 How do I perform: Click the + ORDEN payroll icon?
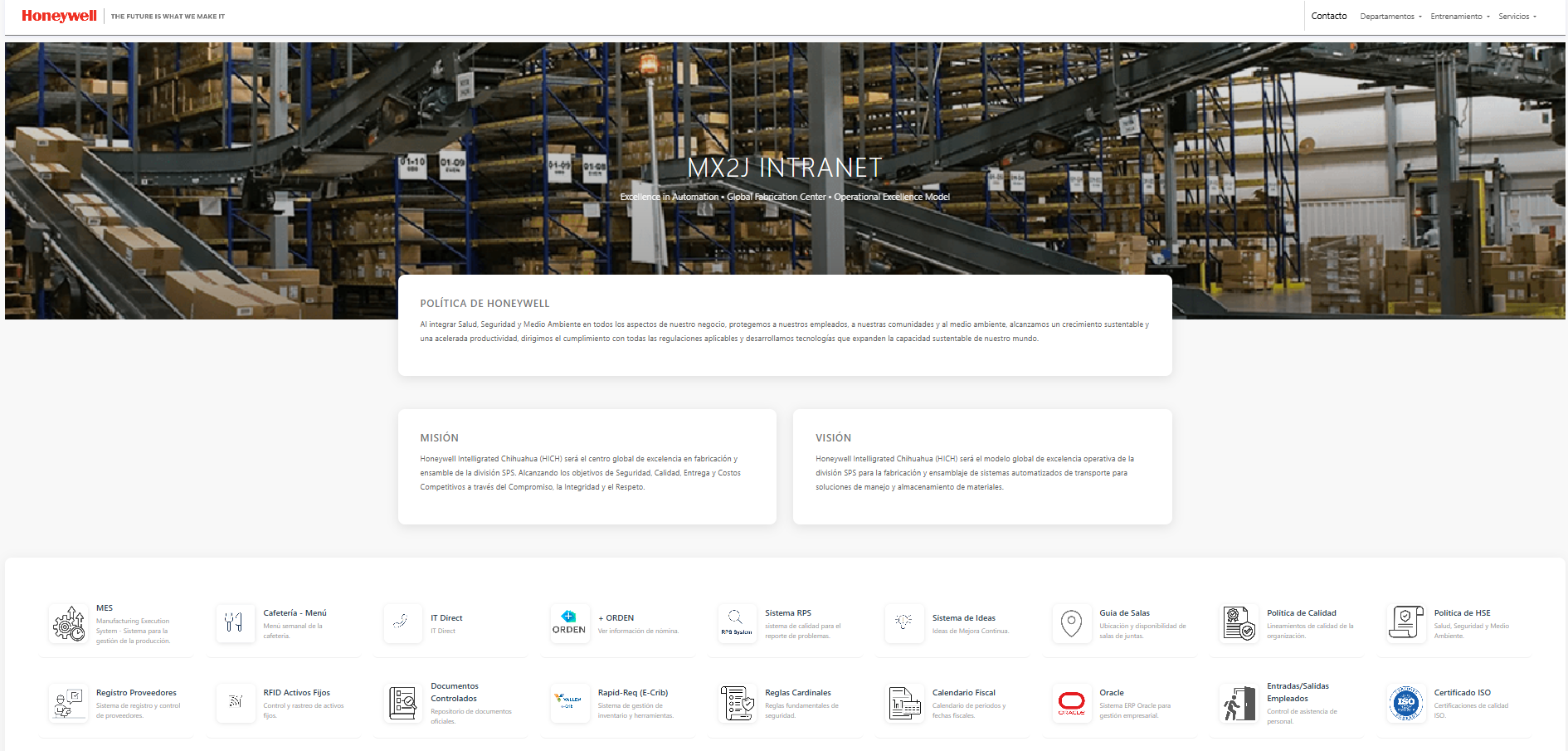click(569, 623)
